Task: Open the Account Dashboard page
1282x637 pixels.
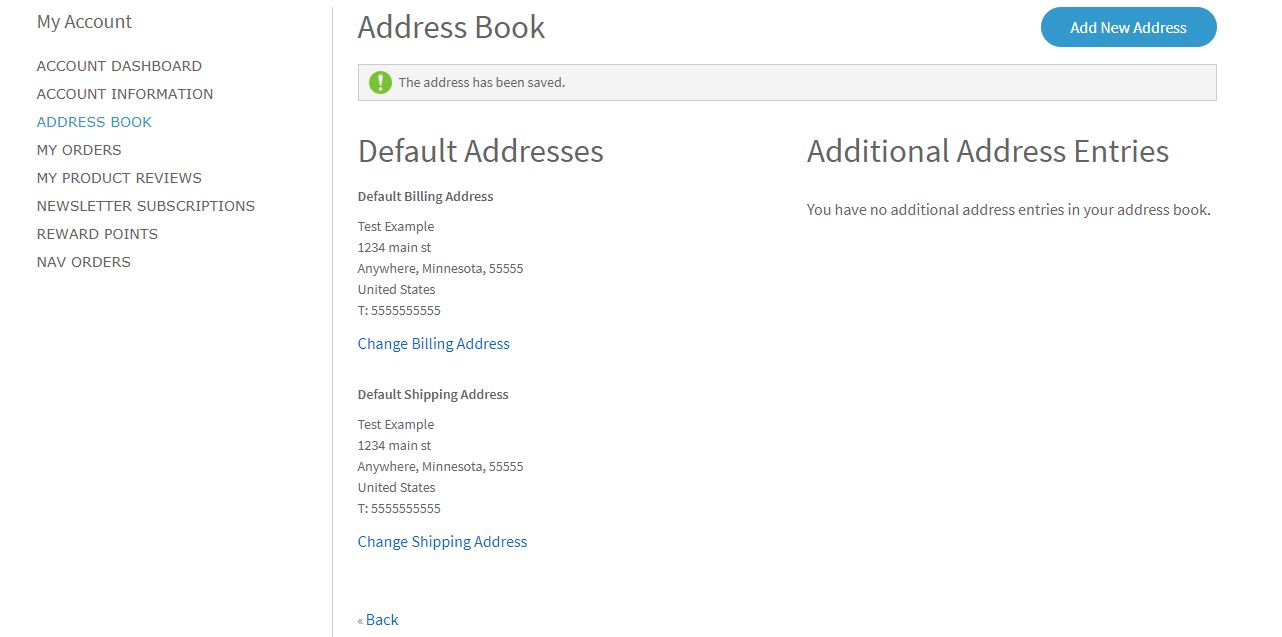Action: (119, 65)
